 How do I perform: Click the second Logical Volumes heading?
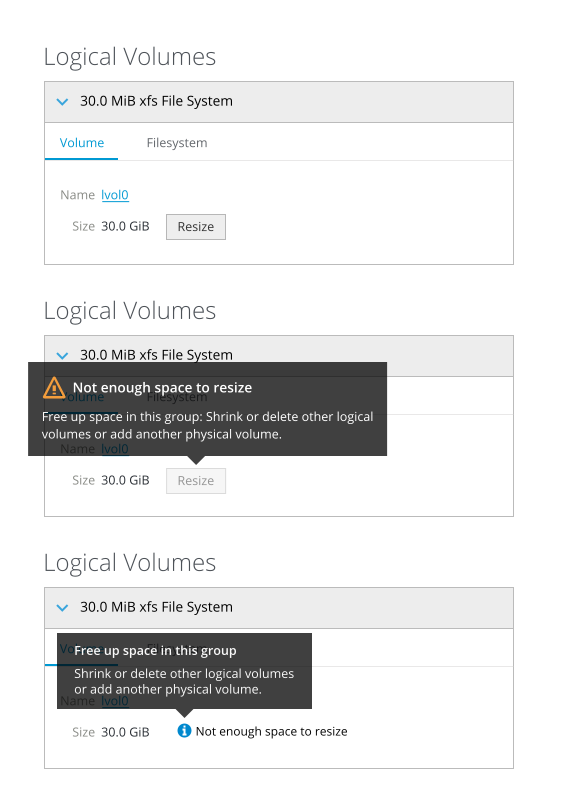click(130, 311)
